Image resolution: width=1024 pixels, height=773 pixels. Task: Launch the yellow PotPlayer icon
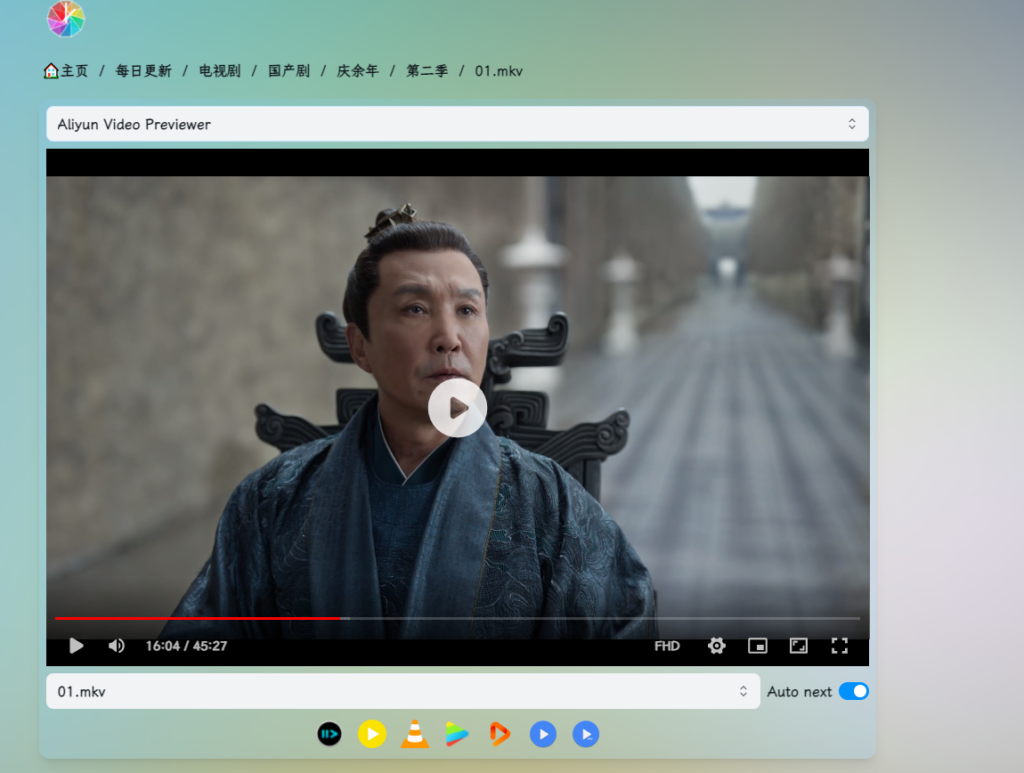coord(372,735)
